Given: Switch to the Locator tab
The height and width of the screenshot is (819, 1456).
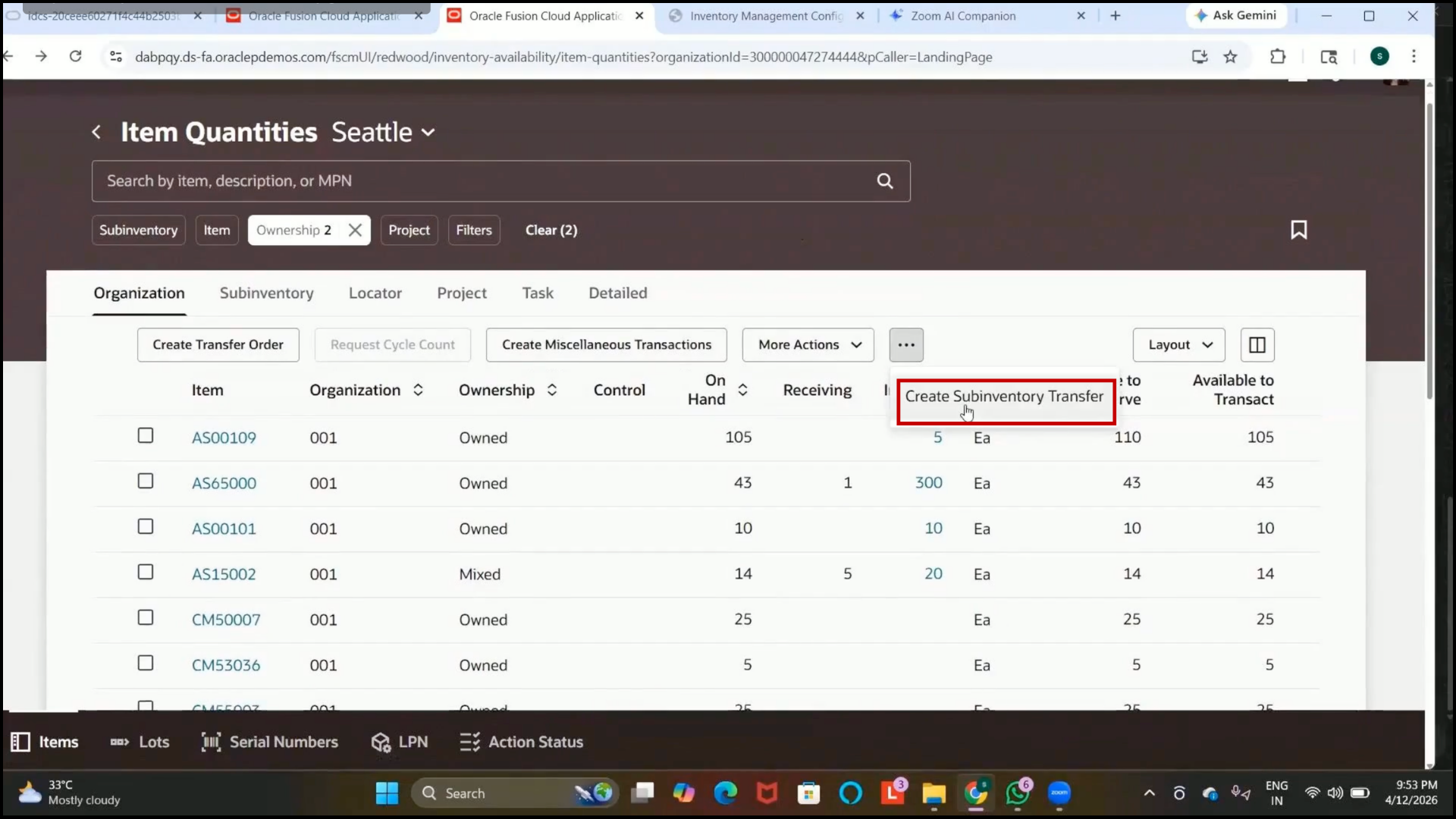Looking at the screenshot, I should point(375,293).
